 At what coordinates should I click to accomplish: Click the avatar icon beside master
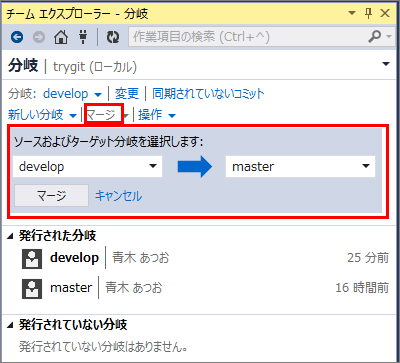(x=32, y=289)
